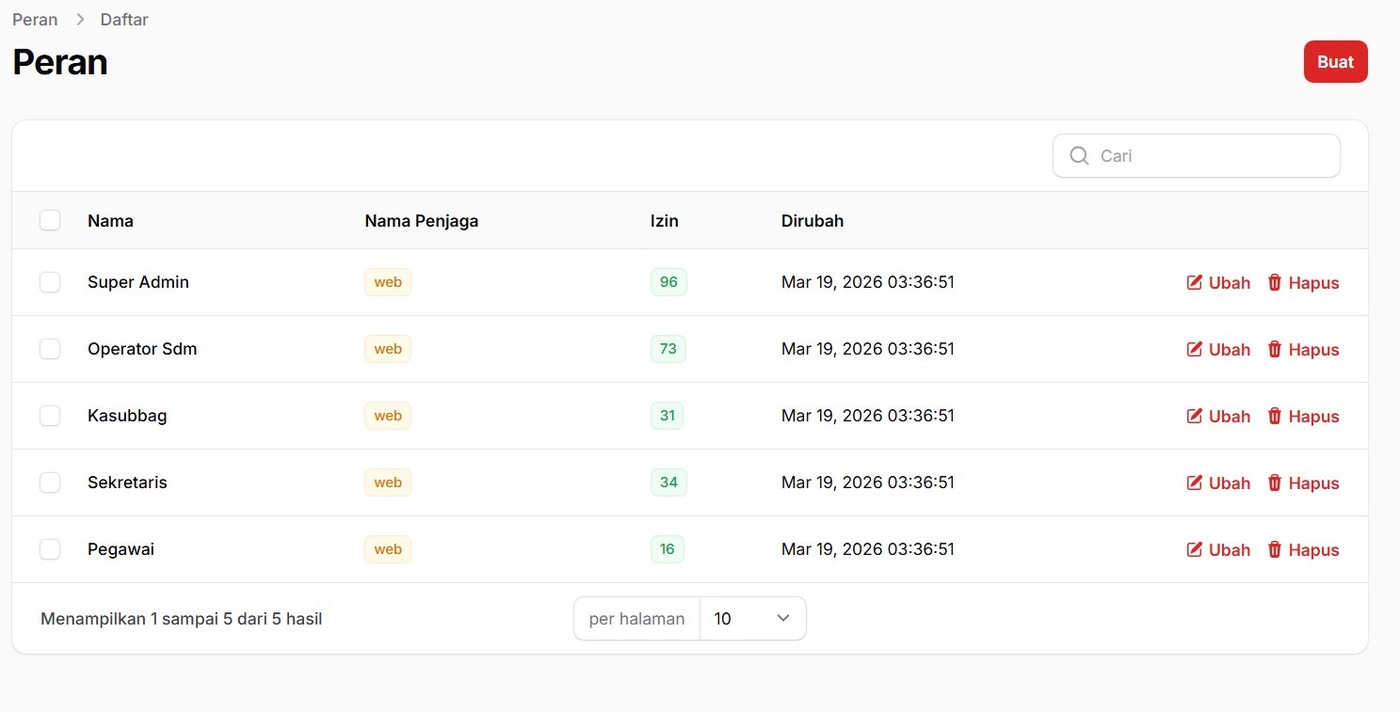Click the edit pencil icon for Sekretaris
Screen dimensions: 1400x712
1194,482
